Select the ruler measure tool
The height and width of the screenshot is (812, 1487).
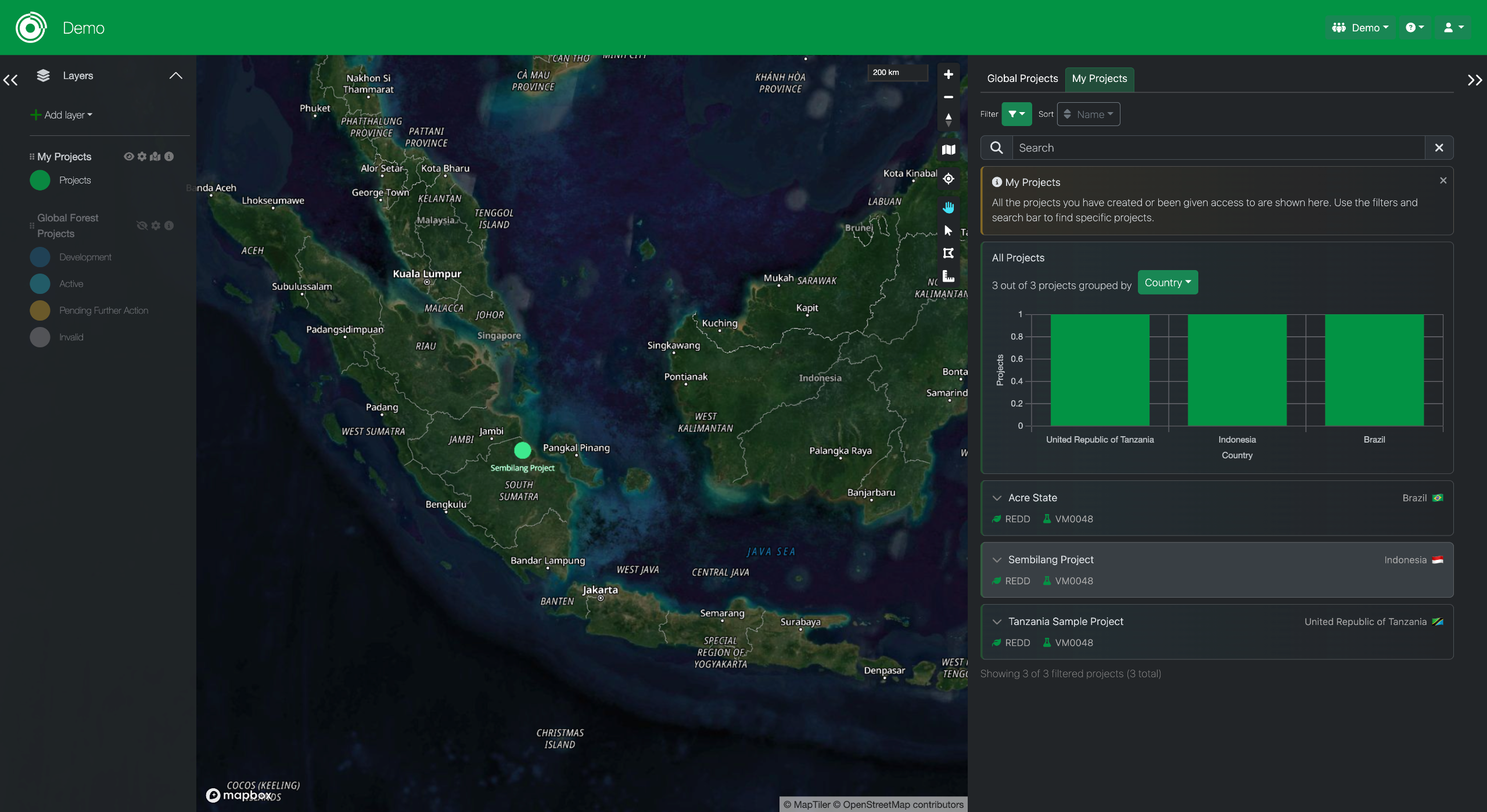click(x=948, y=276)
